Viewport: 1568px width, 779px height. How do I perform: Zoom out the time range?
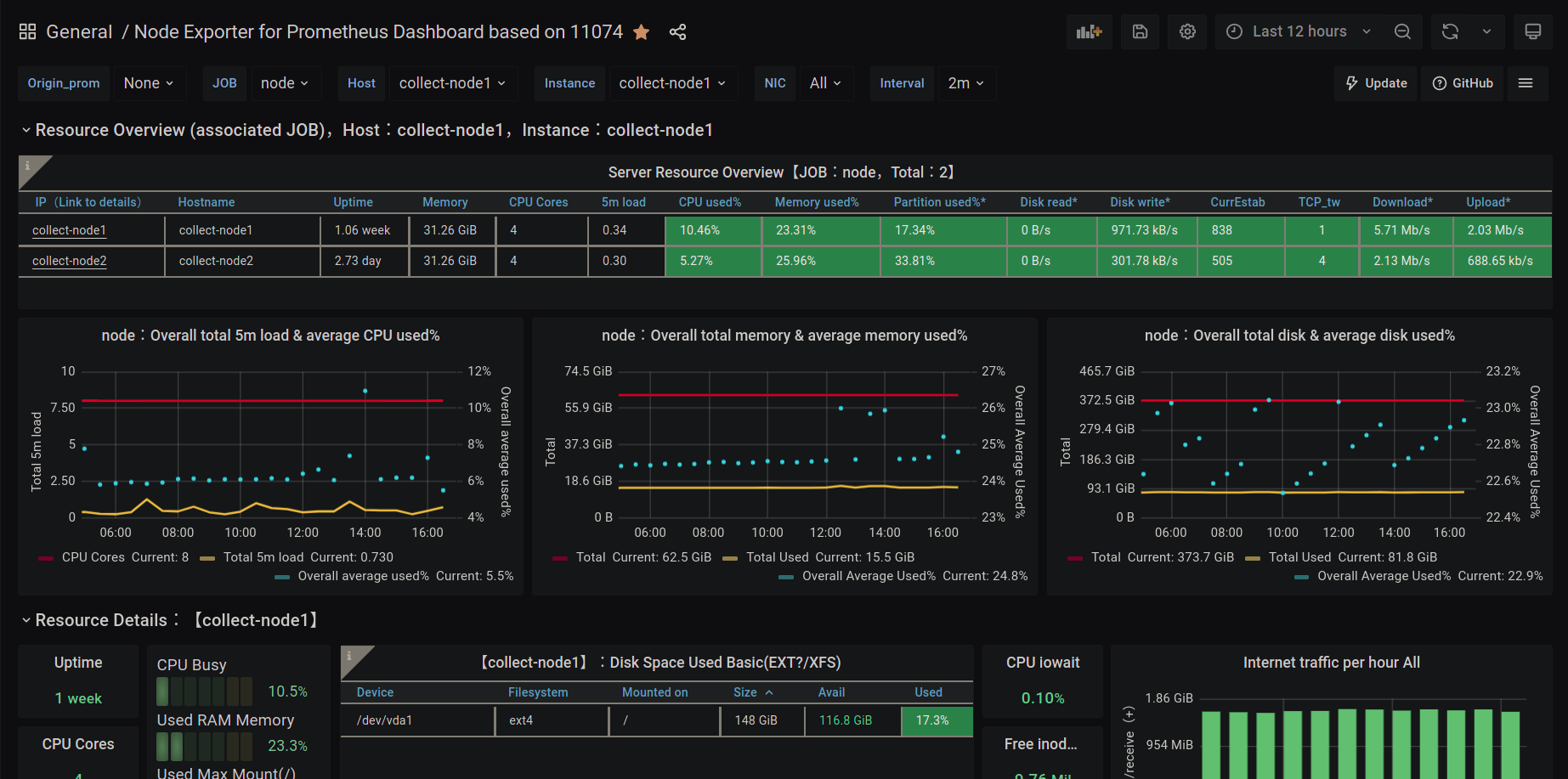[1402, 31]
